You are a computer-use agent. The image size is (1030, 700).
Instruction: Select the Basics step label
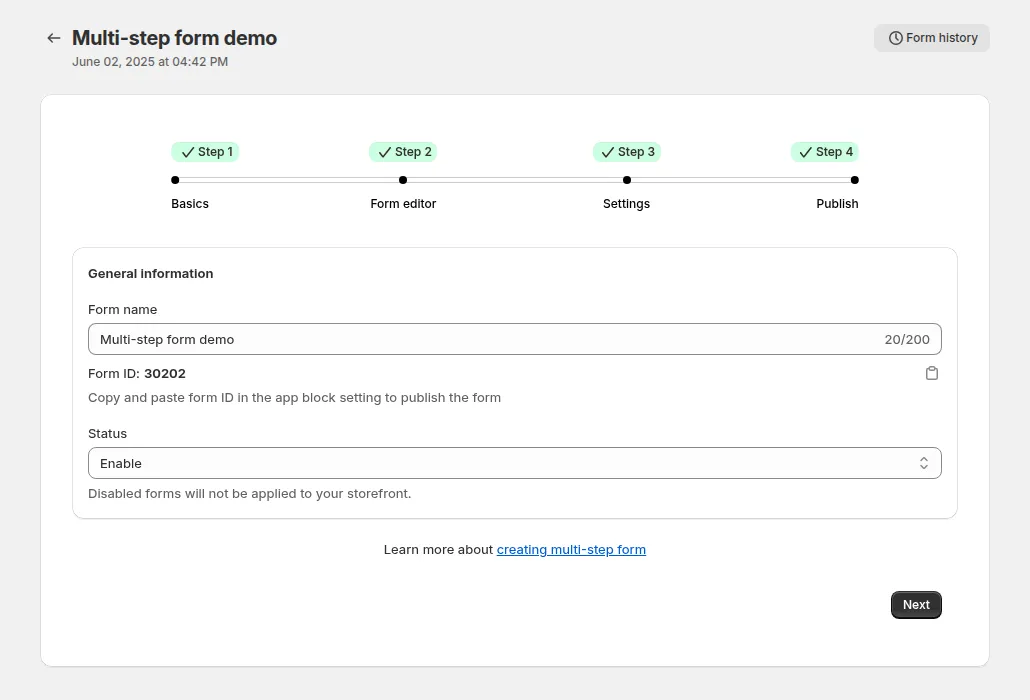point(190,204)
